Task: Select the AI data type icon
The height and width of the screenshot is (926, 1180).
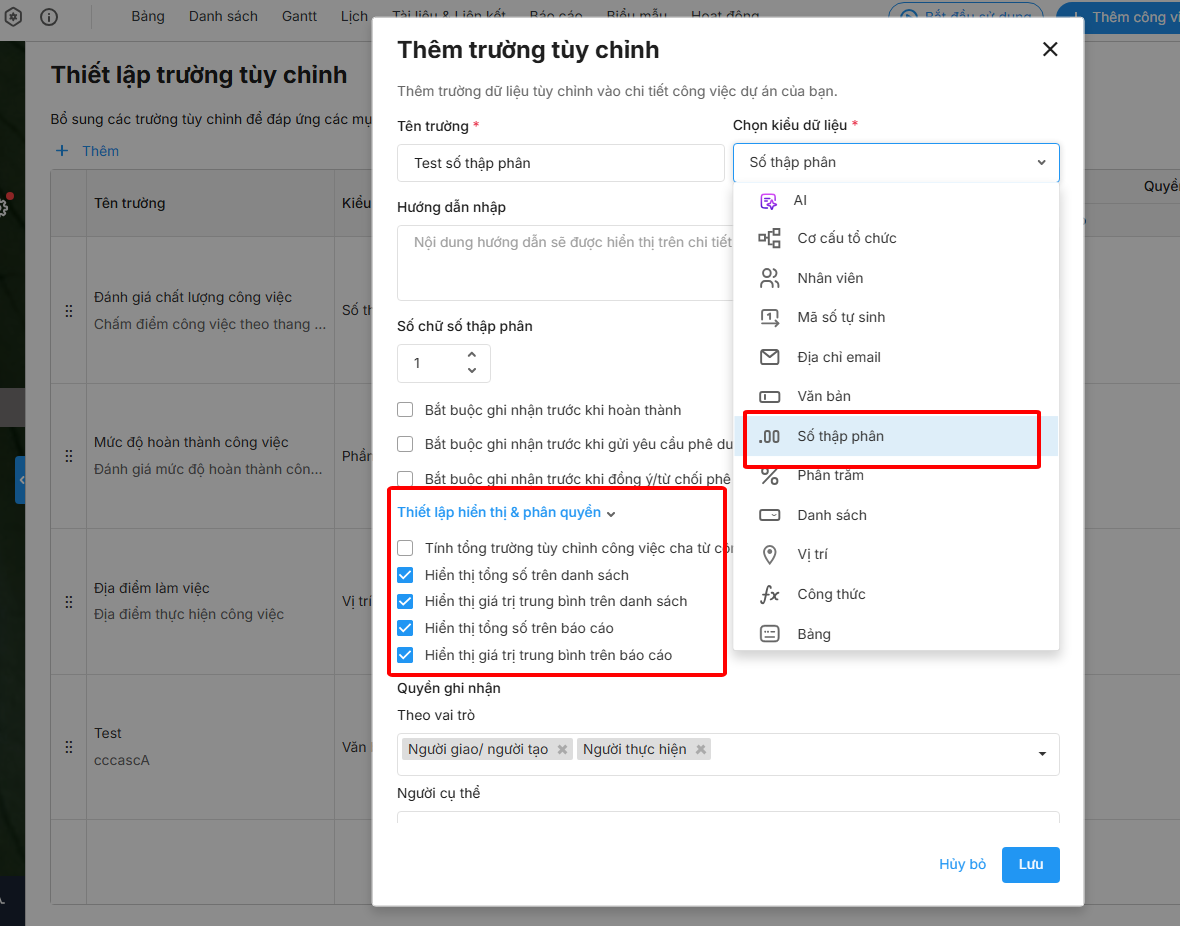Action: tap(769, 200)
